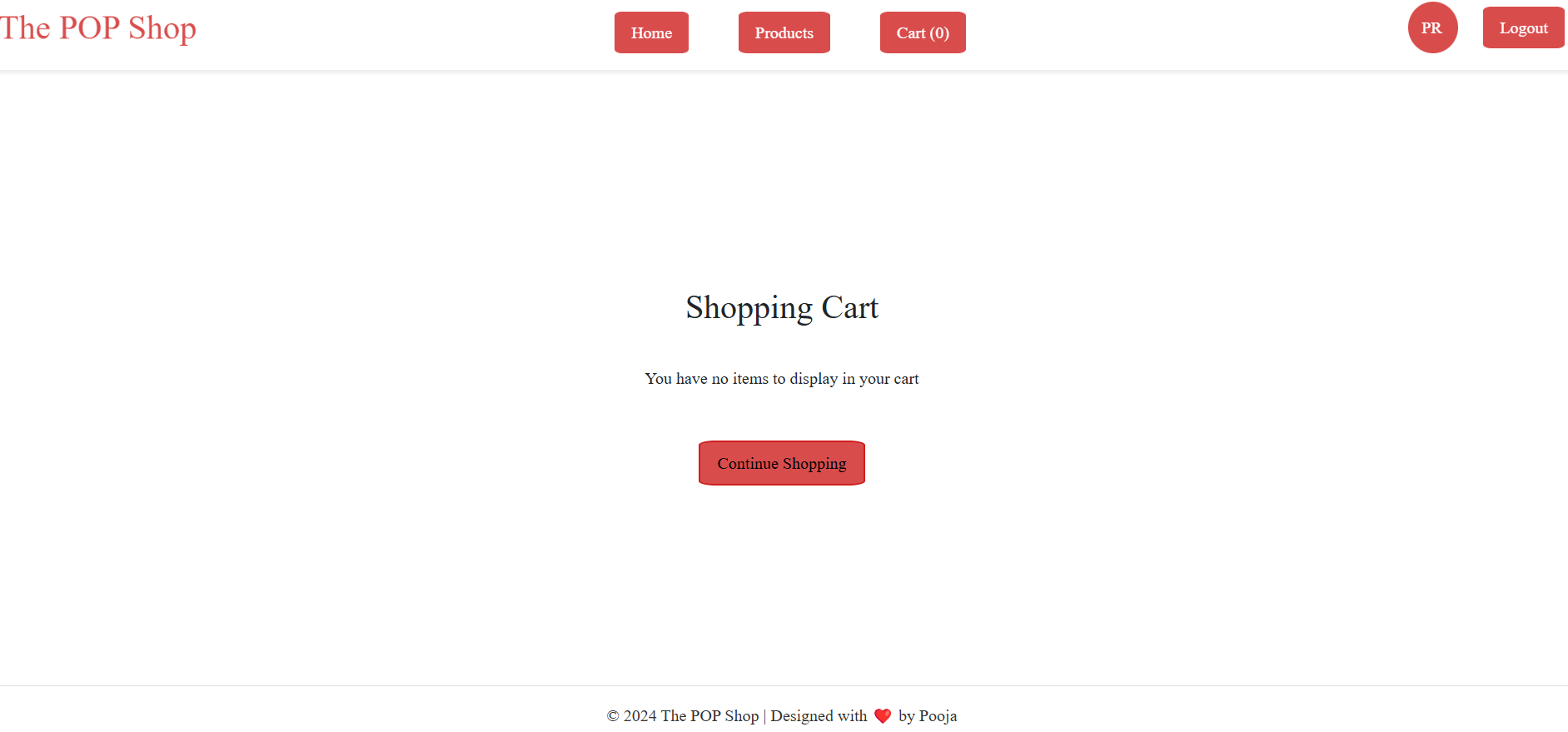Click The POP Shop logo title
1568x732 pixels.
coord(98,28)
